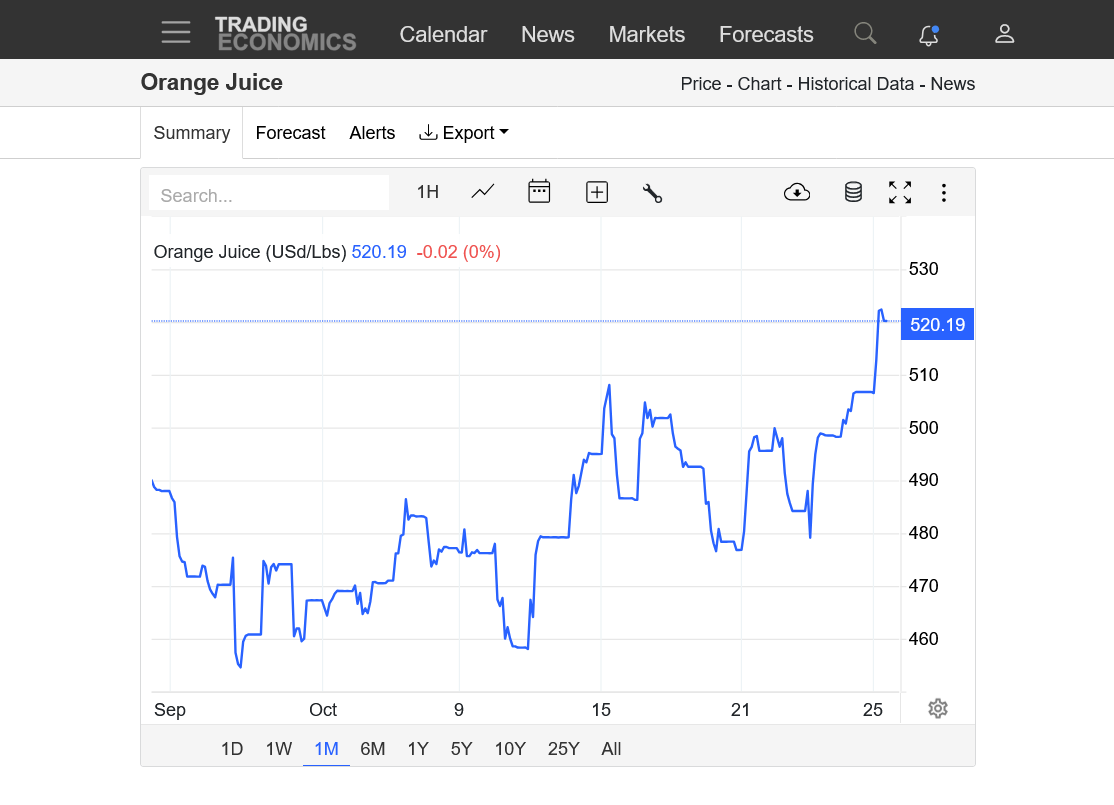Select the 1Y time range
Viewport: 1114px width, 805px height.
coord(418,749)
